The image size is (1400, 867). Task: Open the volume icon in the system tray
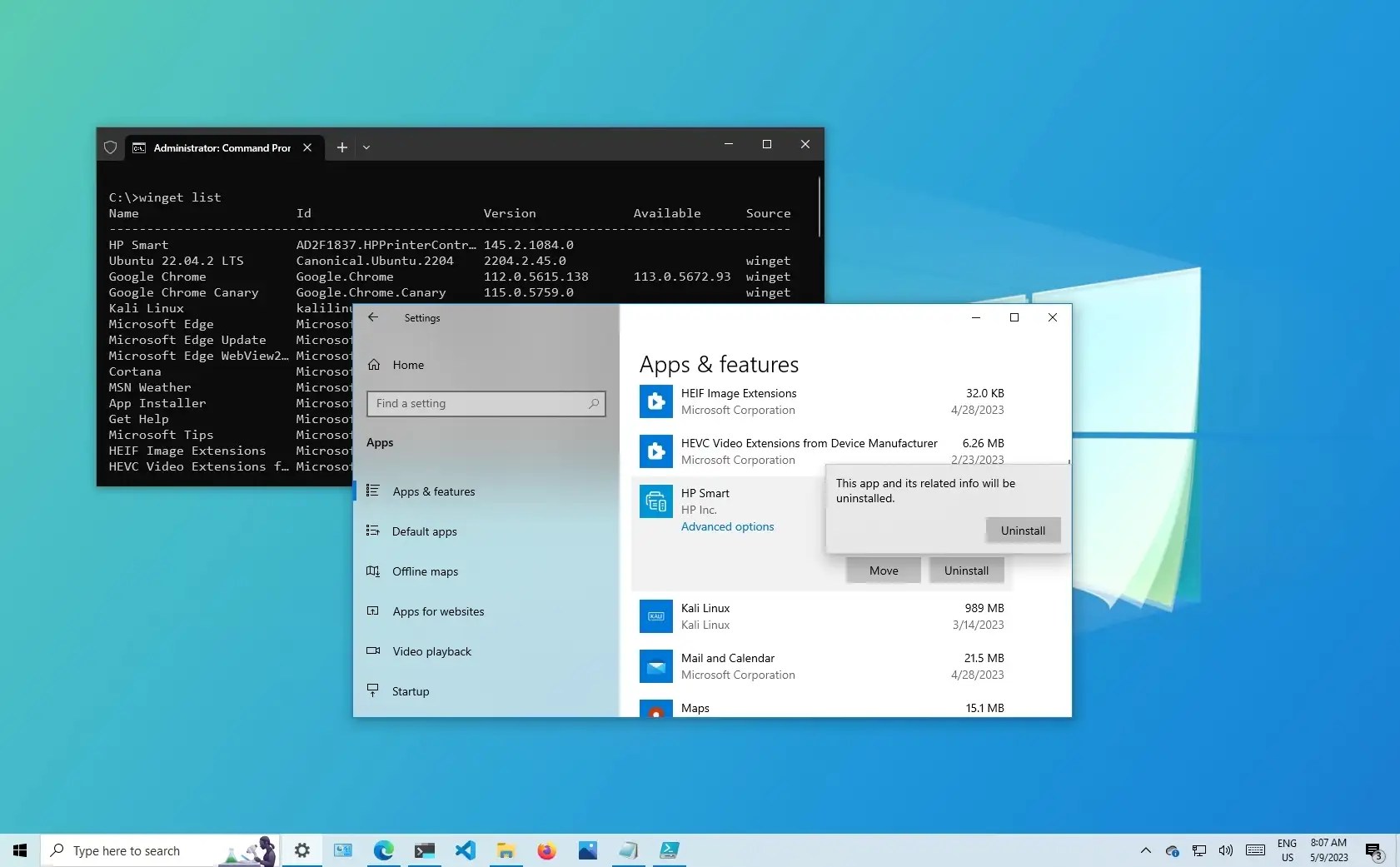tap(1226, 850)
